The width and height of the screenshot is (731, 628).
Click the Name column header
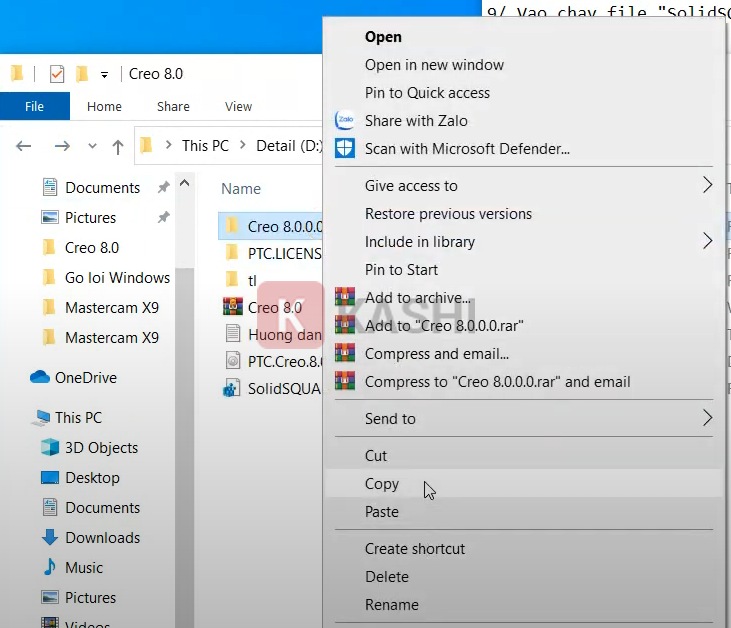(241, 189)
